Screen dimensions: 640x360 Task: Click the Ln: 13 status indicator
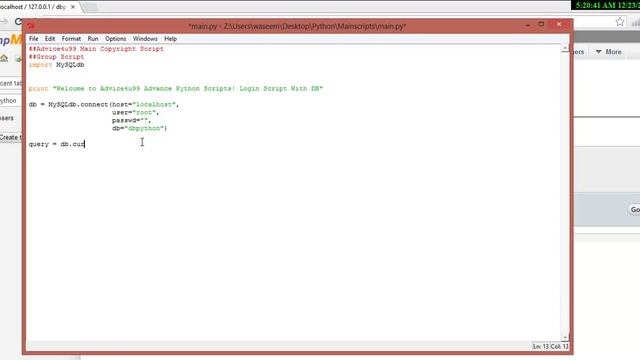[540, 347]
